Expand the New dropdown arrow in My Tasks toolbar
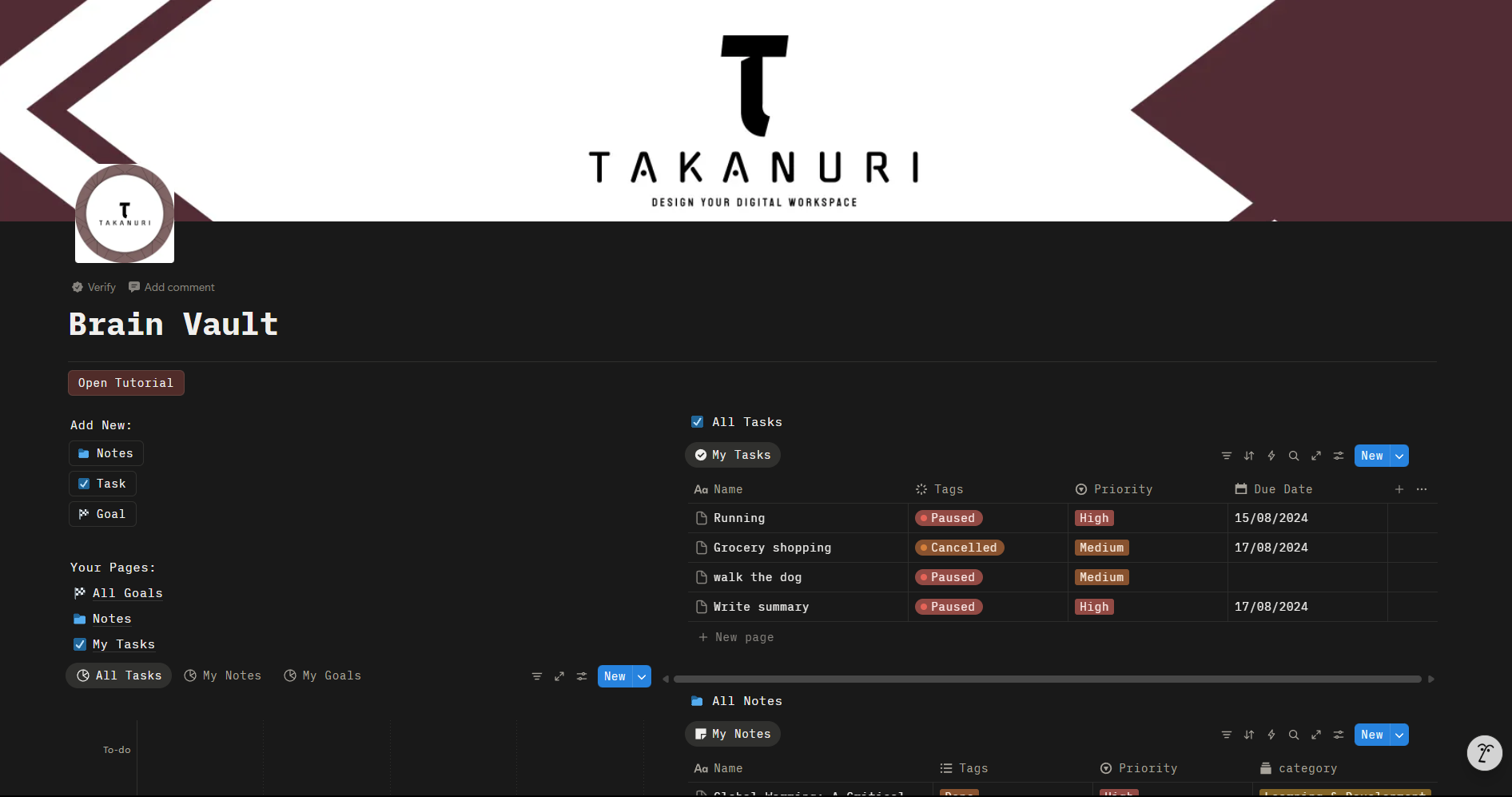 pyautogui.click(x=1399, y=456)
